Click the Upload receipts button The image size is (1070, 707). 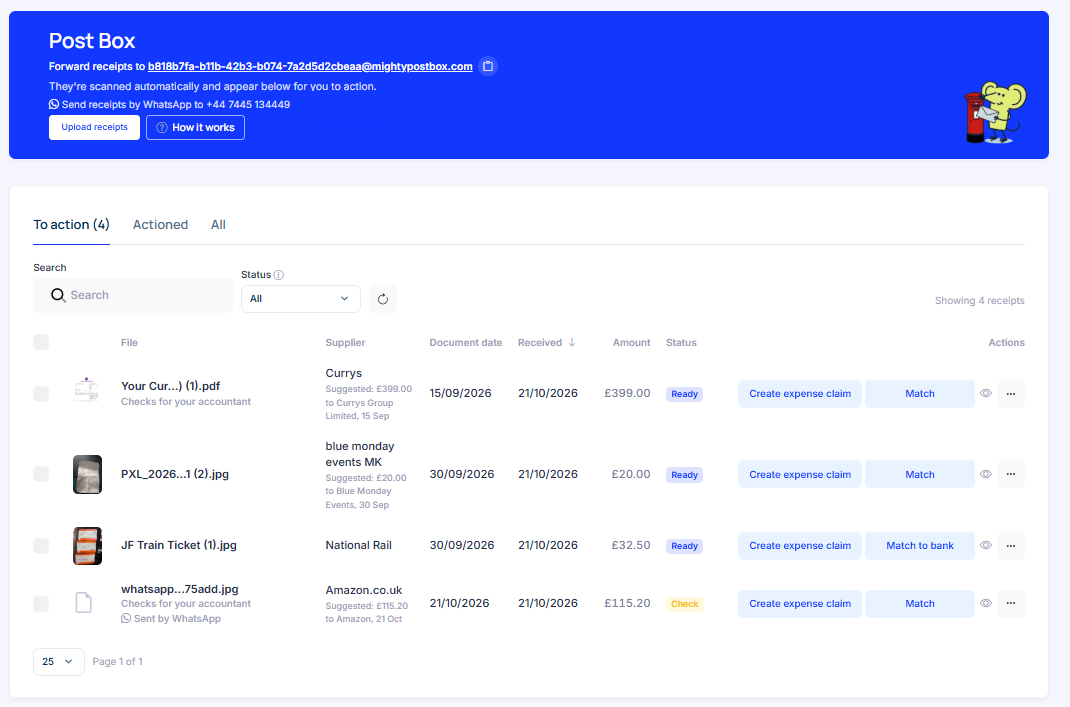pos(94,127)
